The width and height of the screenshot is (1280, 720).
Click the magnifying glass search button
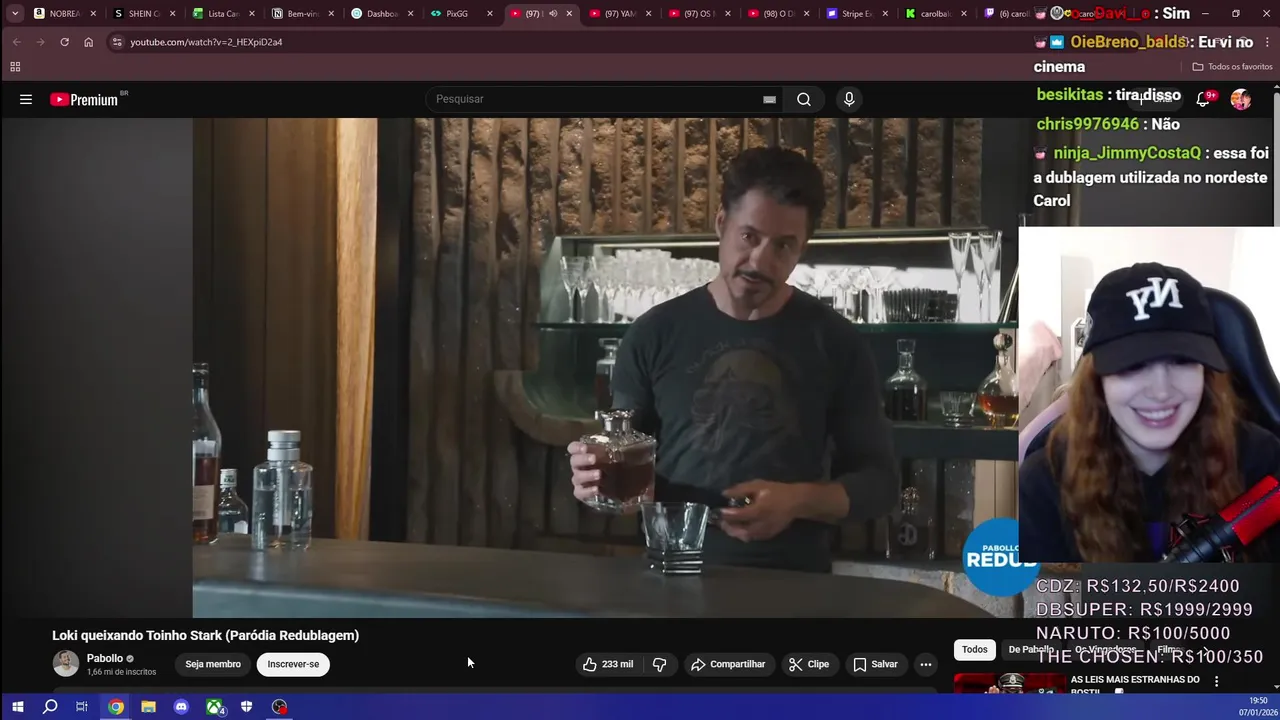pyautogui.click(x=804, y=99)
